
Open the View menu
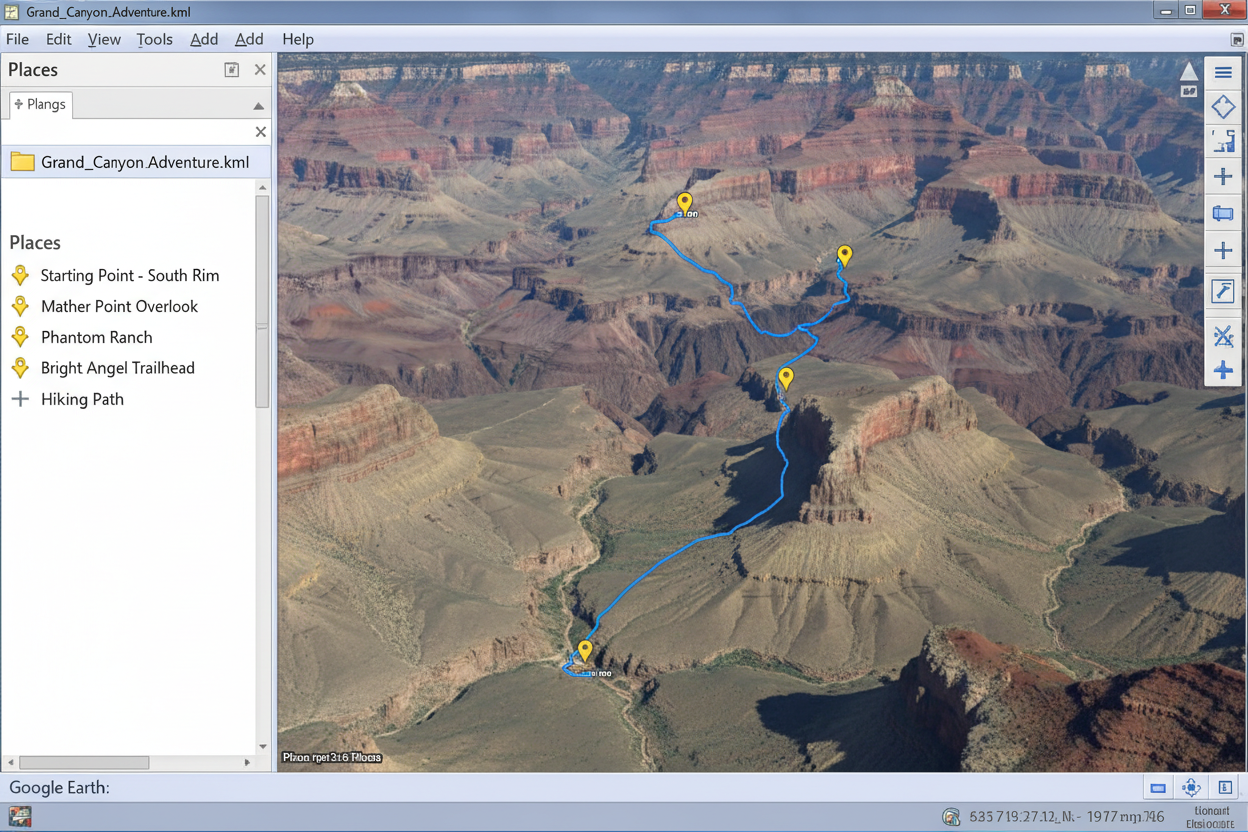[x=104, y=39]
